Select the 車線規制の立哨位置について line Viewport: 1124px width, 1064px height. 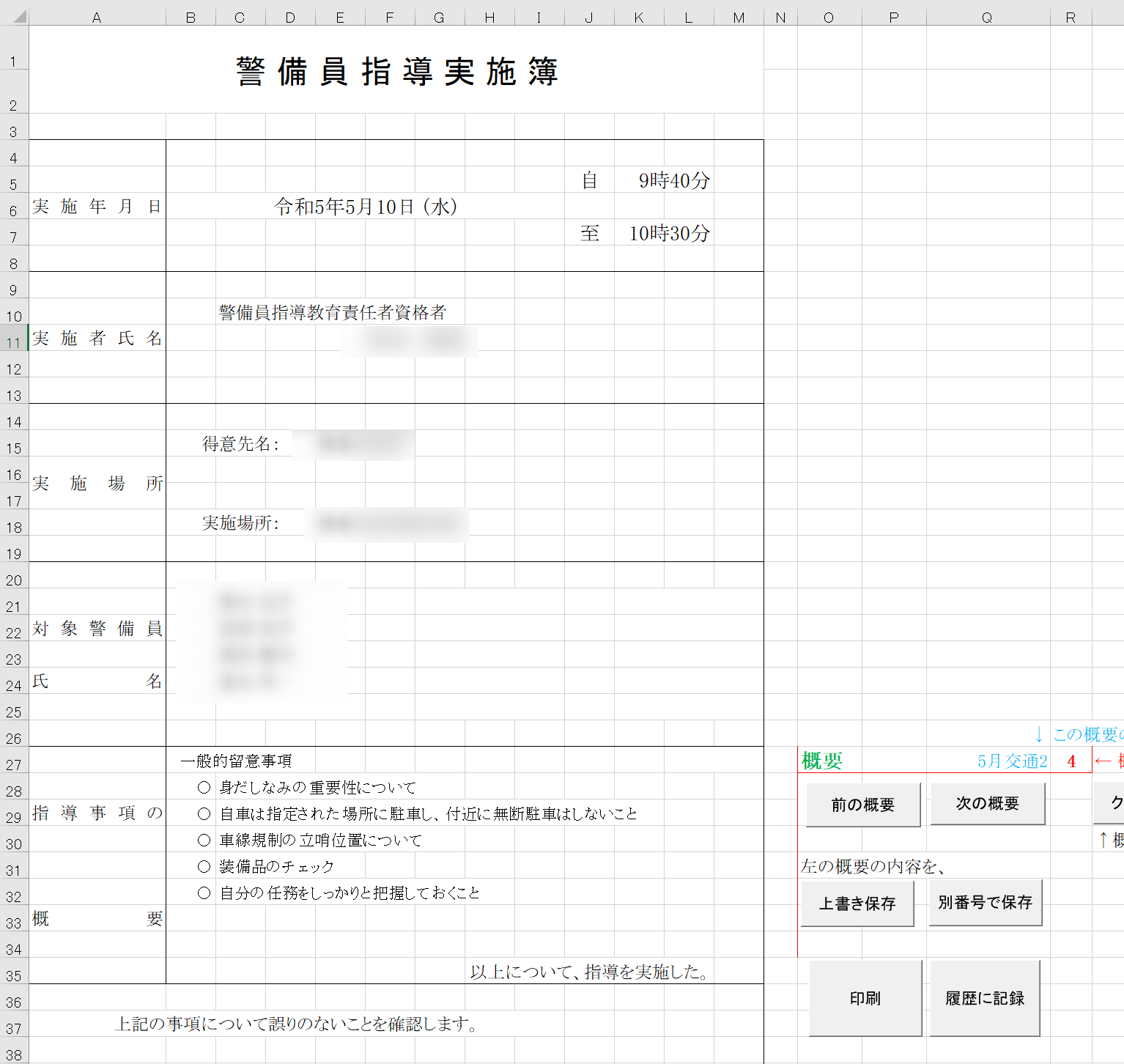pyautogui.click(x=320, y=841)
